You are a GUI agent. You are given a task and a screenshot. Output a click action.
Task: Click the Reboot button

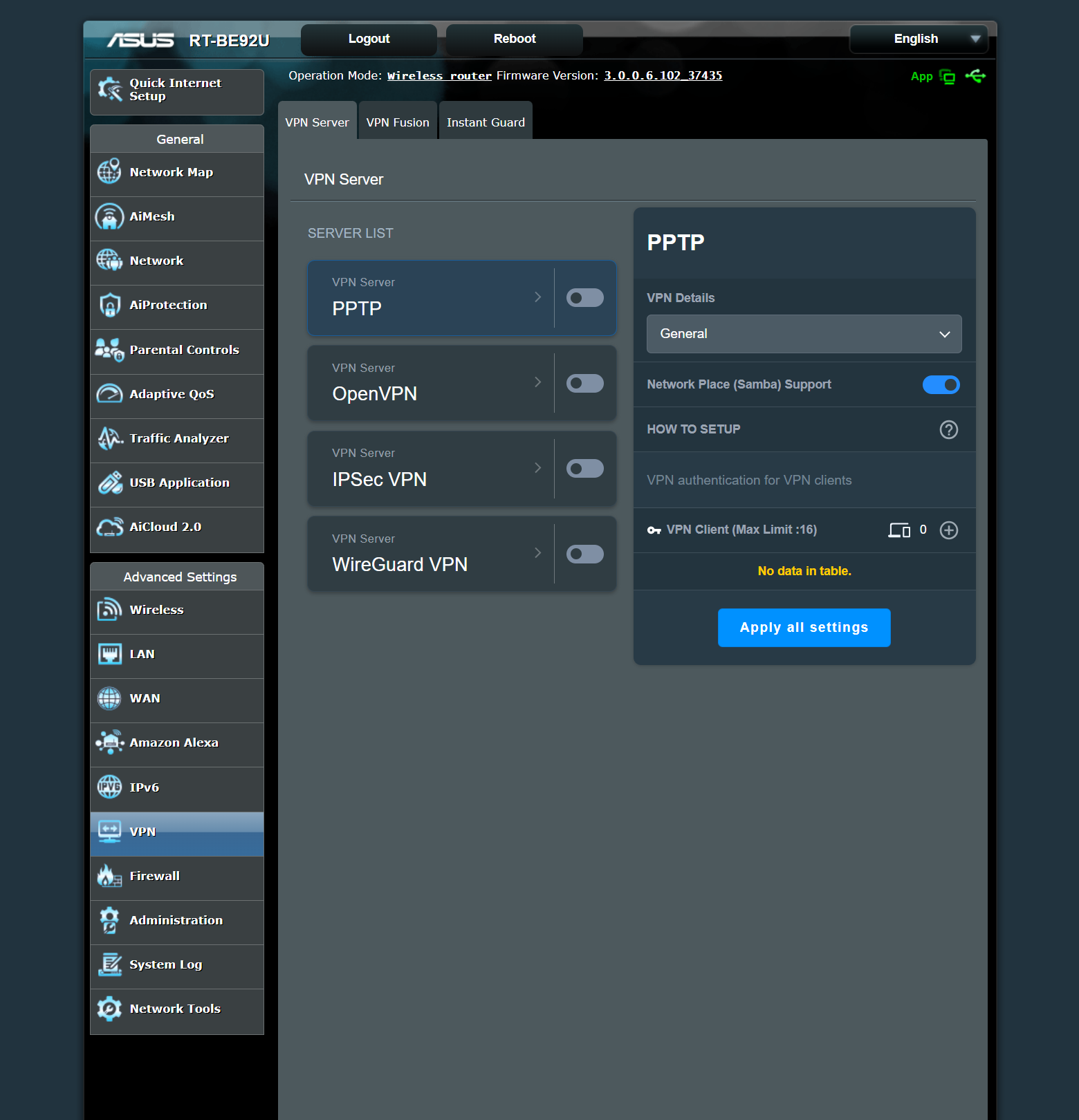(x=515, y=39)
